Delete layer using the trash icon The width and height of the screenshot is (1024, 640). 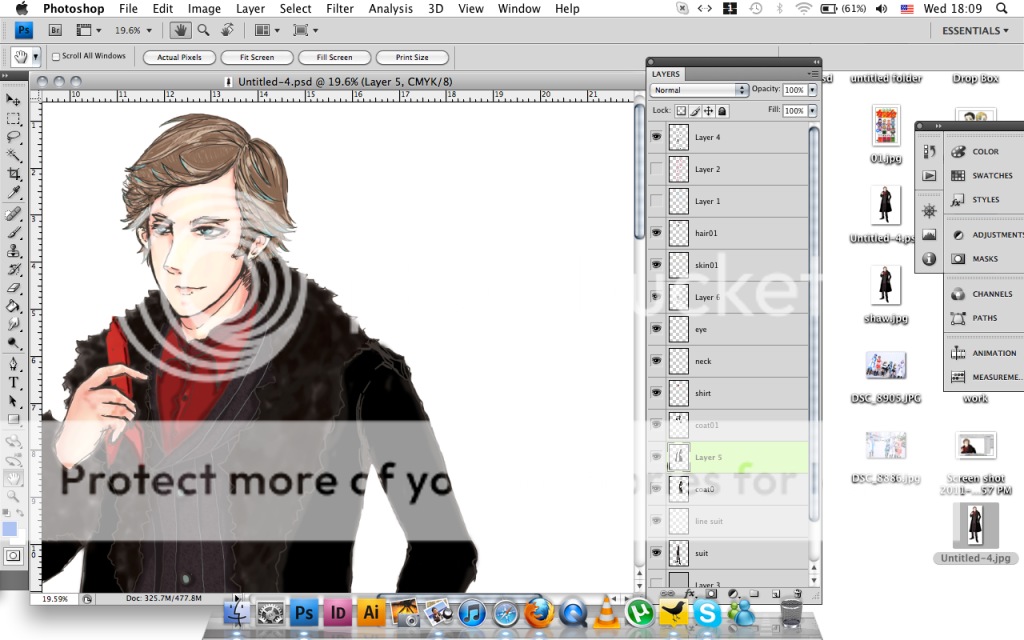click(797, 594)
